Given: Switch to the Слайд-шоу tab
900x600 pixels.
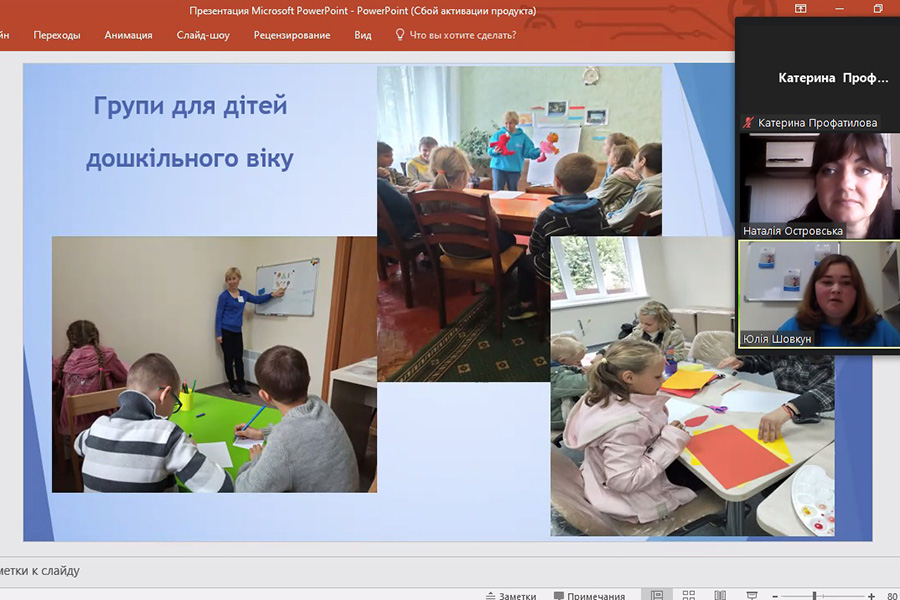Looking at the screenshot, I should click(x=203, y=35).
